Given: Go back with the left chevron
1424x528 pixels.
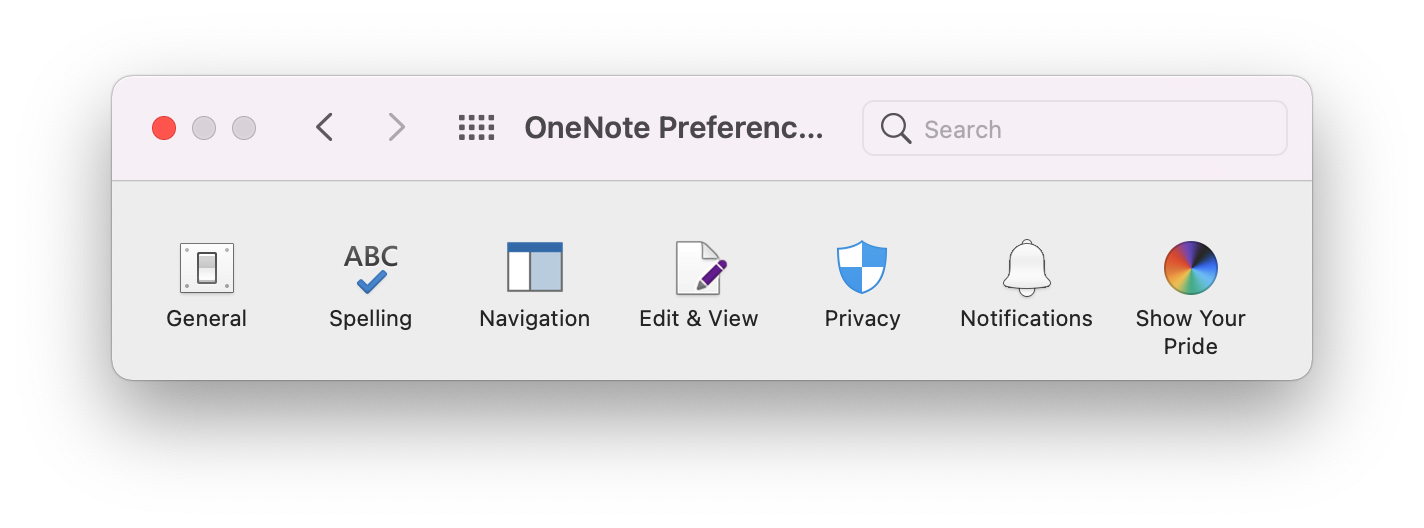Looking at the screenshot, I should click(324, 127).
